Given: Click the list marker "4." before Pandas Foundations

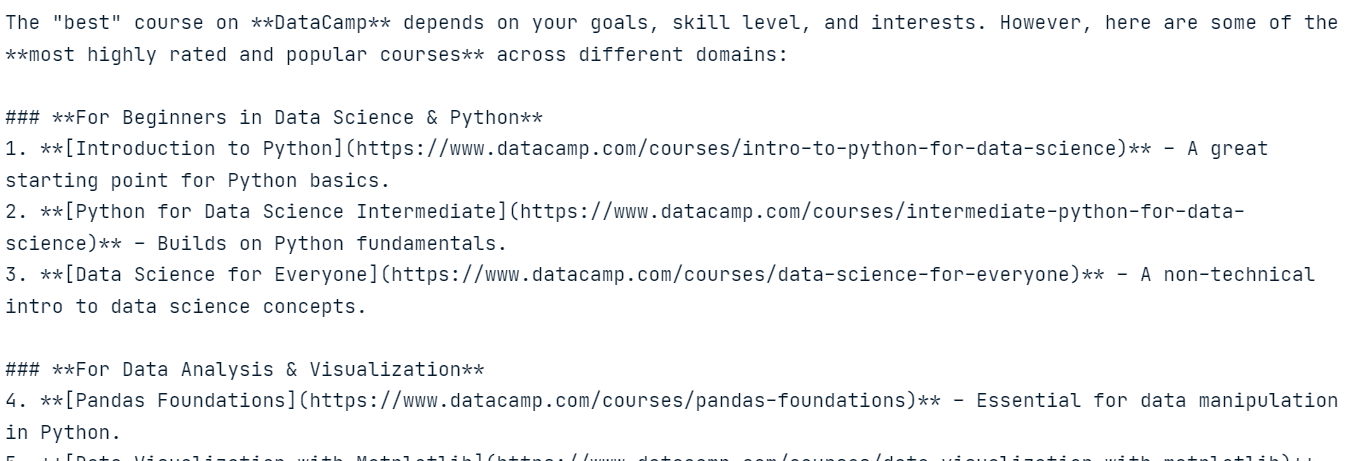Looking at the screenshot, I should (17, 401).
